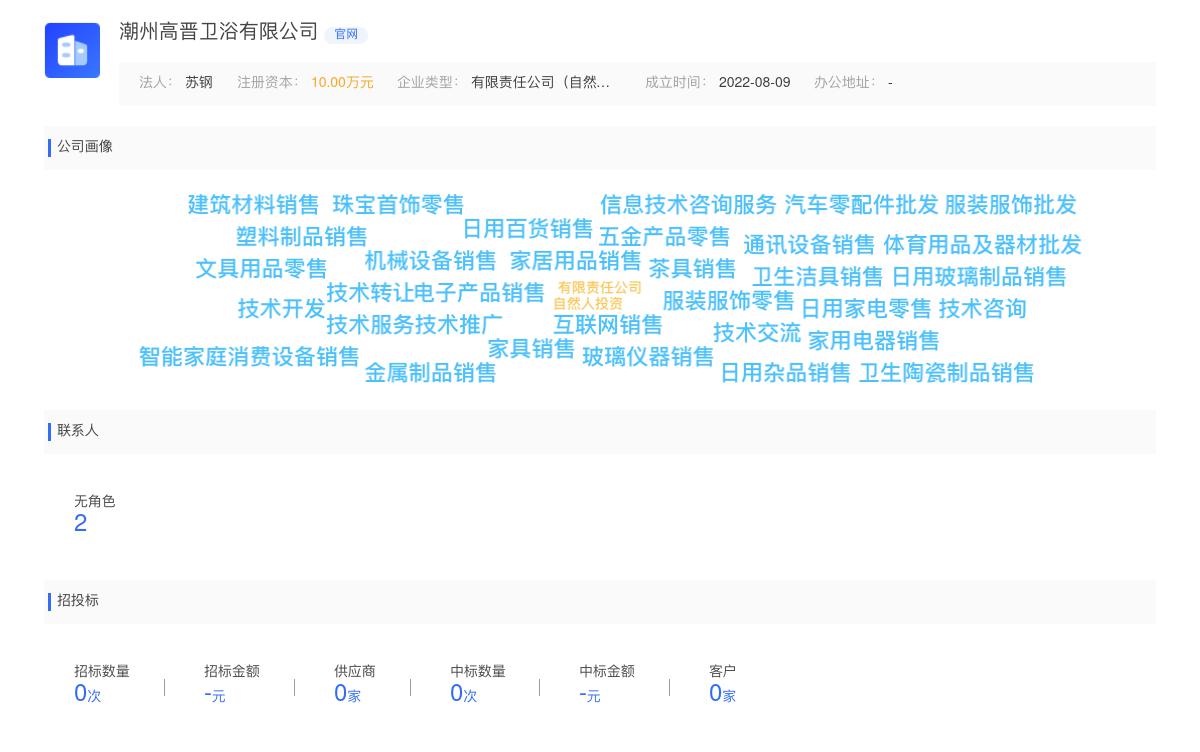Click the 无角色 contact count 2
The height and width of the screenshot is (752, 1200).
(x=81, y=523)
